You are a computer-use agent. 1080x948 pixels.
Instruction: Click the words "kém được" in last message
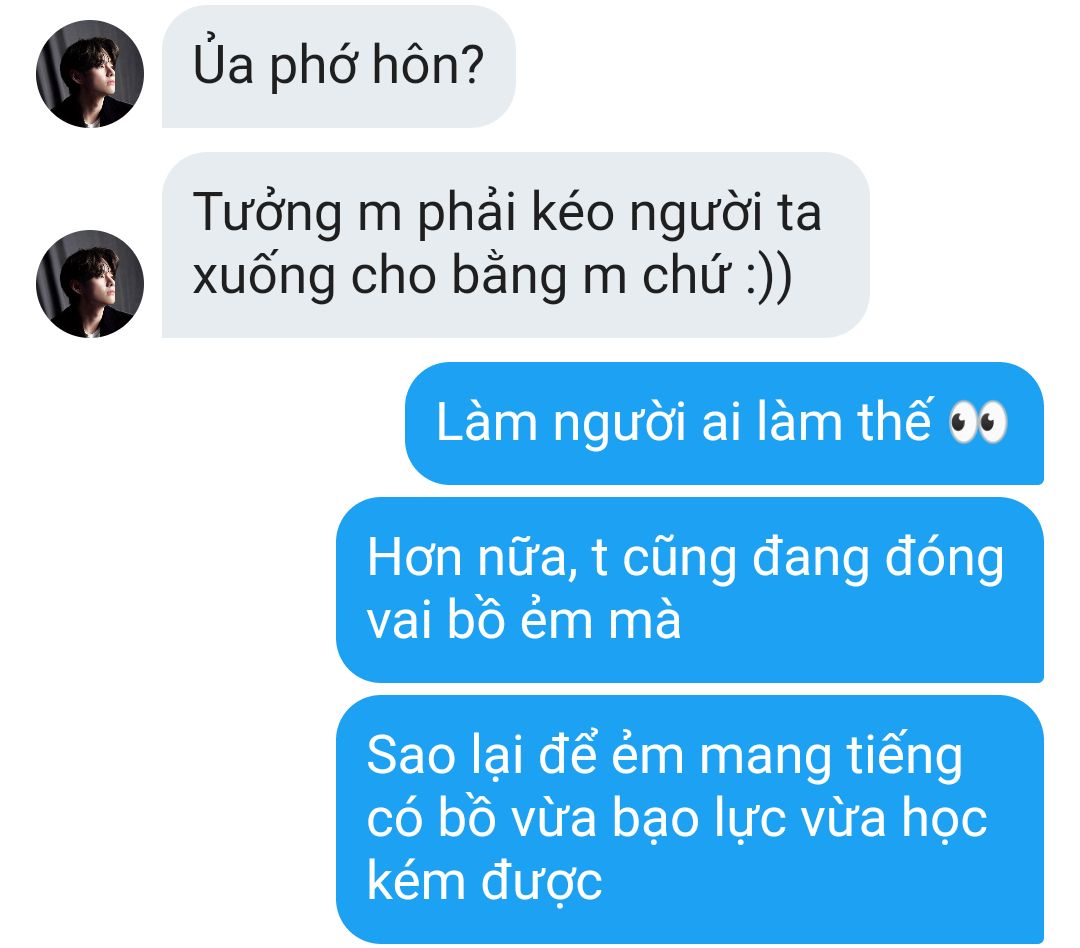coord(485,880)
